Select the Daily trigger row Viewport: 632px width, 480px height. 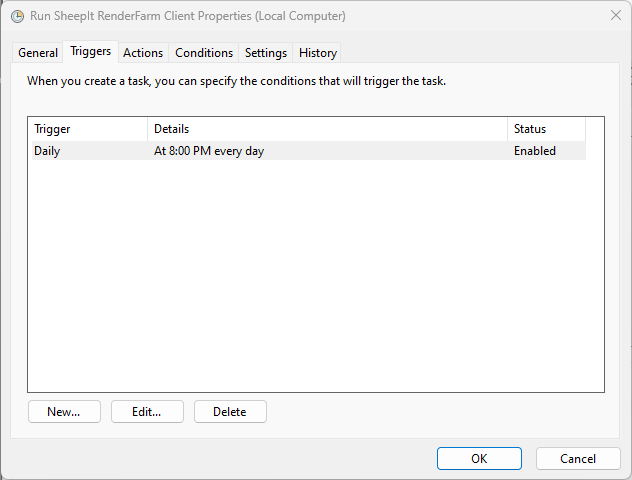click(x=309, y=151)
